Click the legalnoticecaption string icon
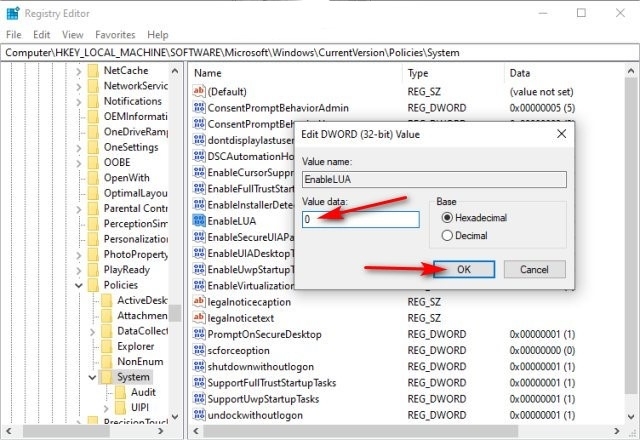 (198, 301)
